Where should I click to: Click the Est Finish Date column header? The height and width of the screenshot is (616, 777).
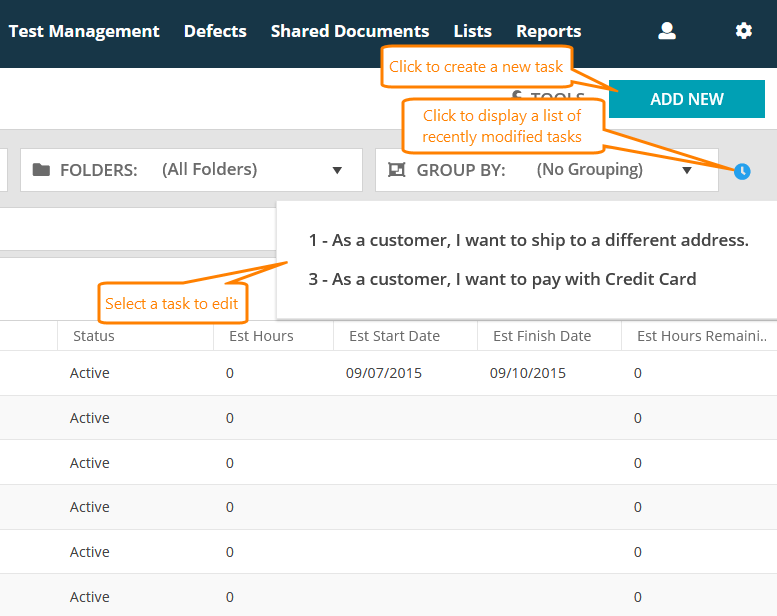click(x=541, y=336)
